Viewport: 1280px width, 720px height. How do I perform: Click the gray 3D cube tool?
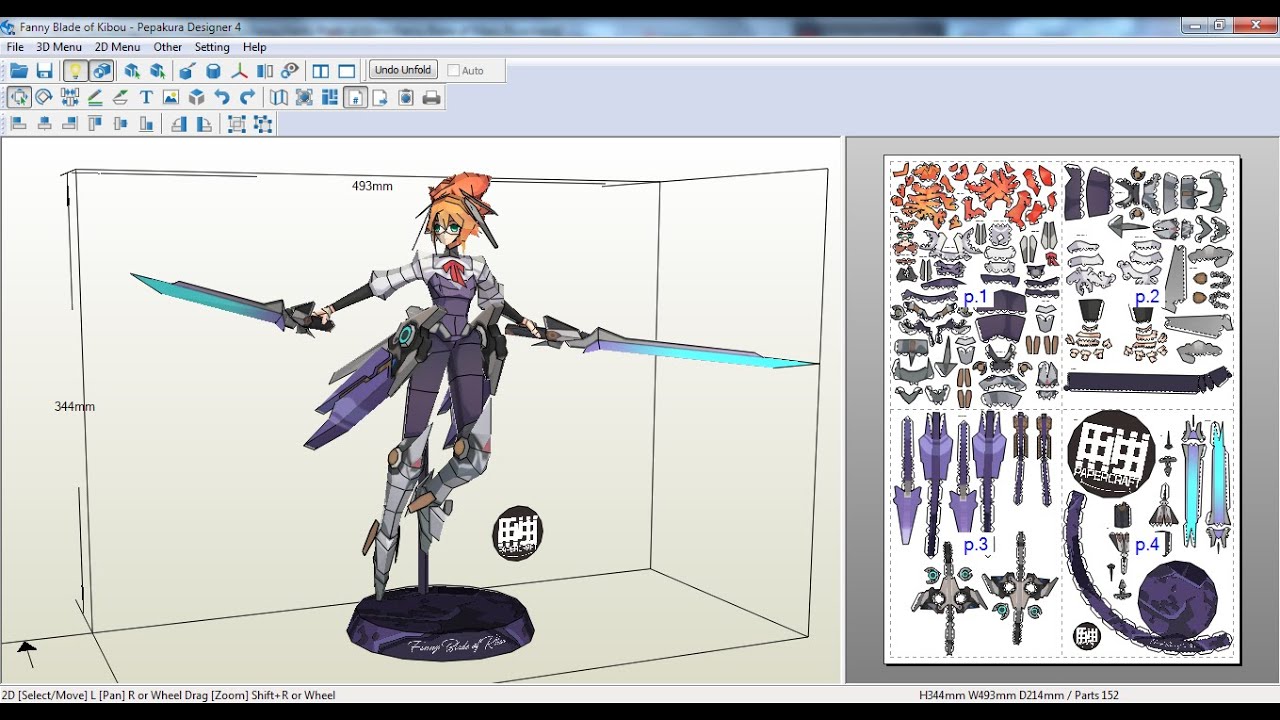(197, 97)
